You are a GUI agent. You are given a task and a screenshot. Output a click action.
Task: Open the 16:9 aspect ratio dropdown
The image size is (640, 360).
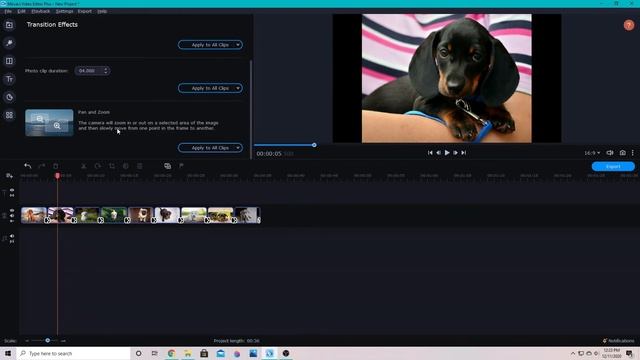click(592, 153)
